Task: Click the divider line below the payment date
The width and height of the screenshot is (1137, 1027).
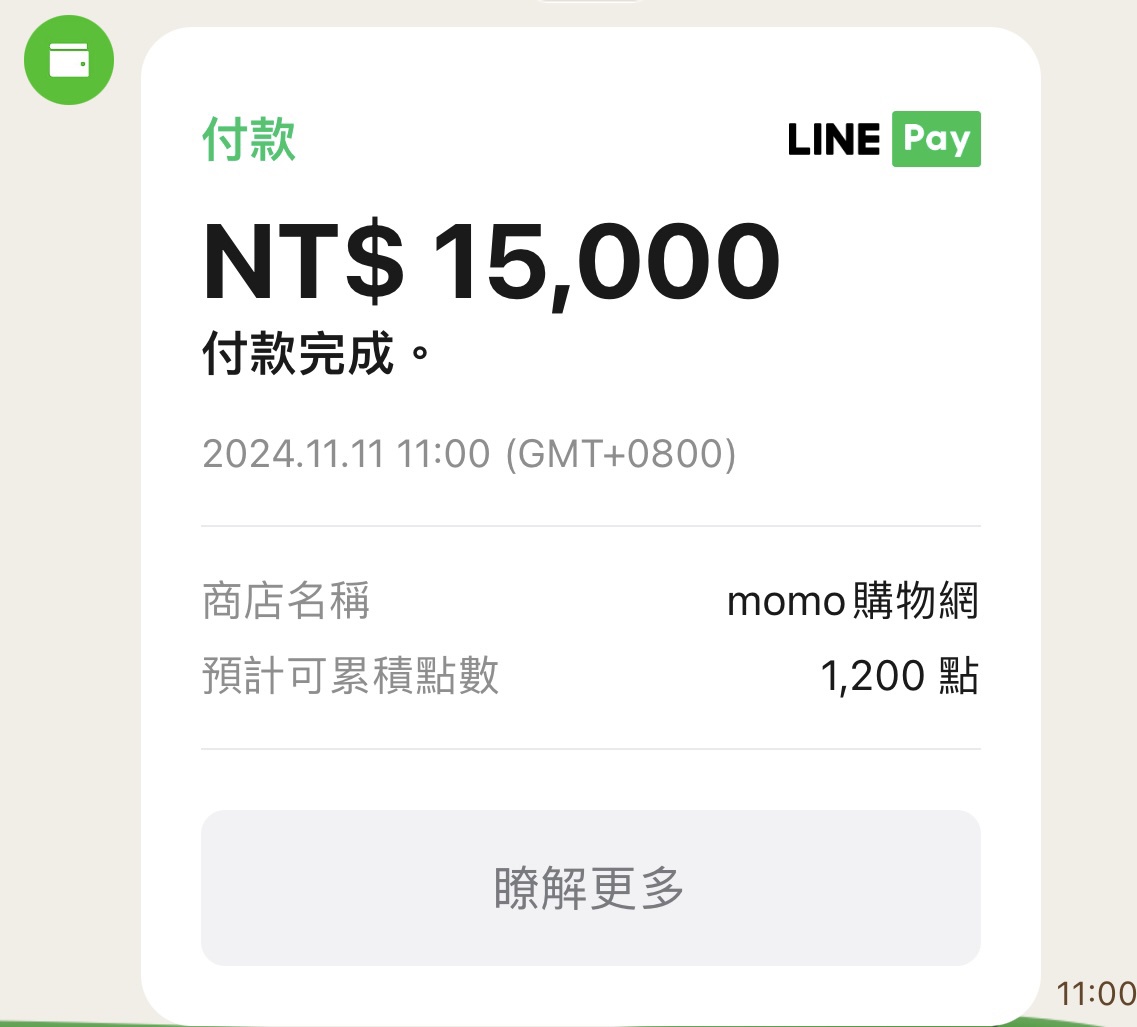Action: [590, 526]
